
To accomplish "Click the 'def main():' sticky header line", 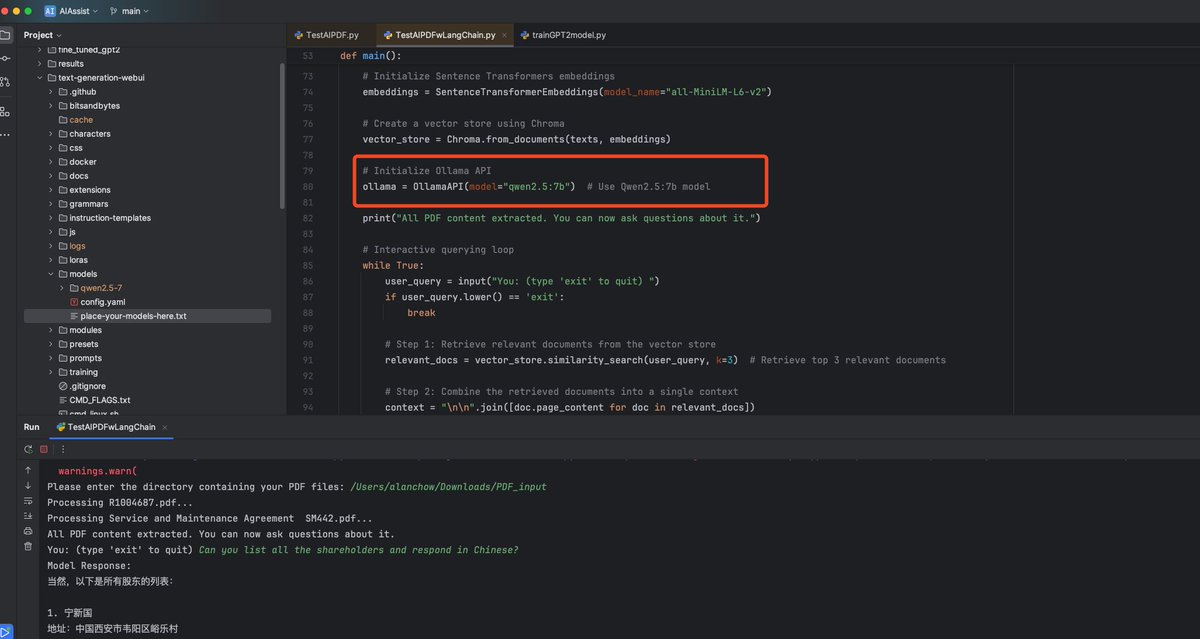I will point(370,56).
